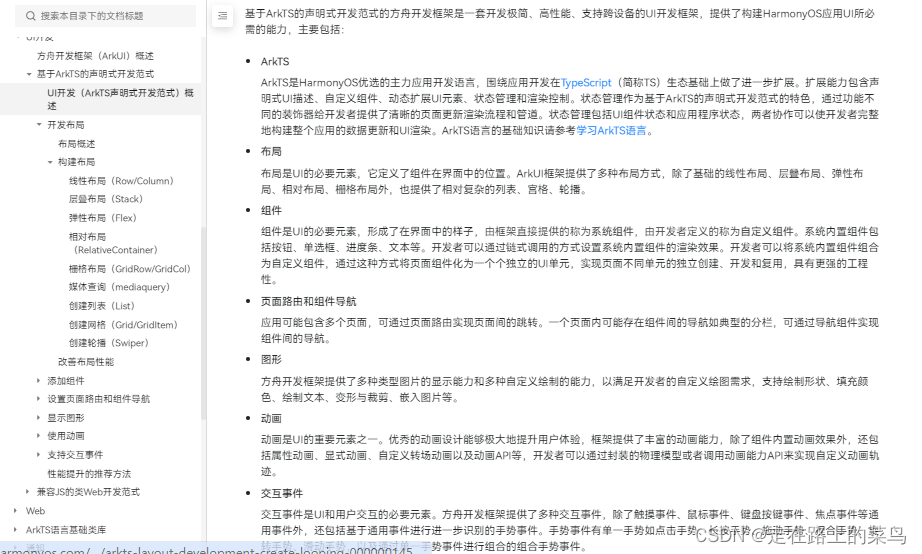Expand the Web tree arrow
Viewport: 922px width, 554px height.
[16, 511]
